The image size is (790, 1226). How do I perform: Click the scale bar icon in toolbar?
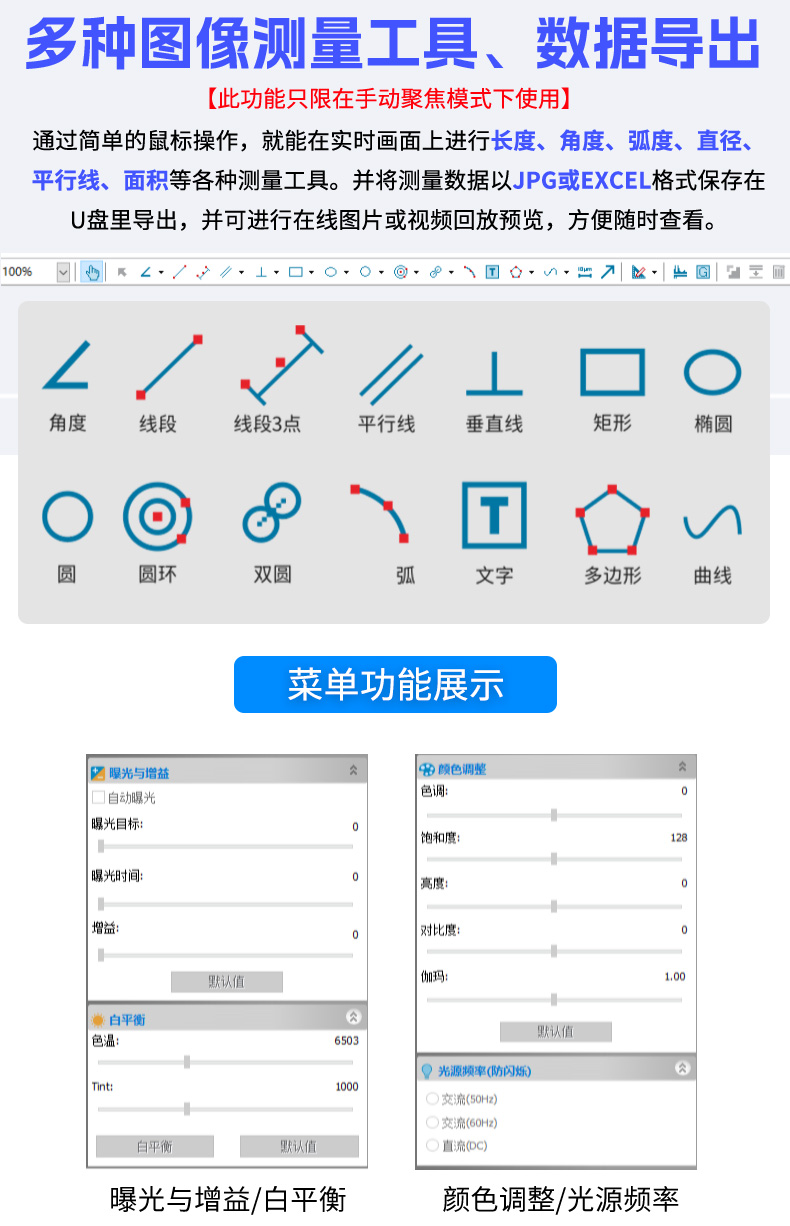point(585,272)
